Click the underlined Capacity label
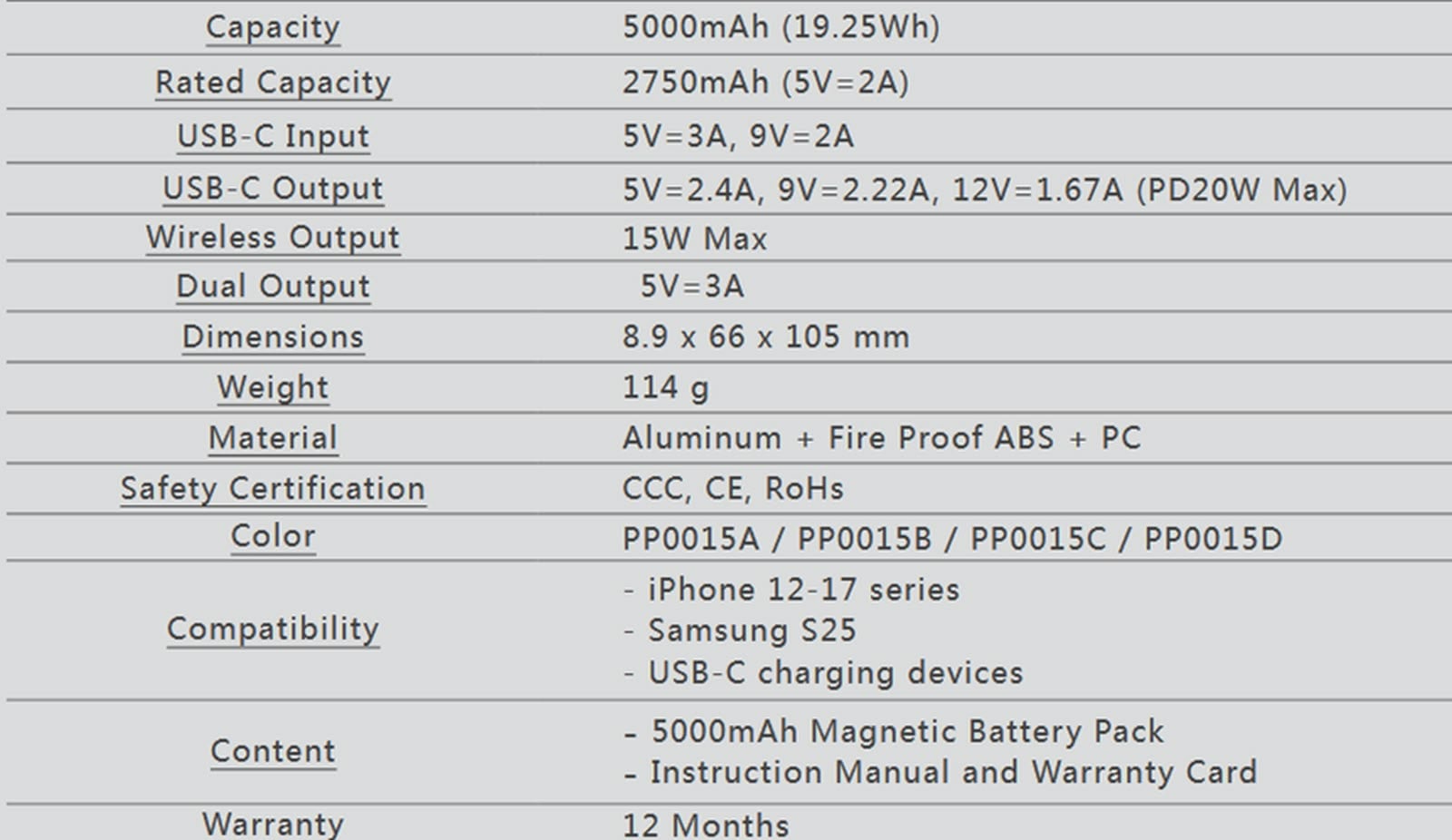1452x840 pixels. [x=272, y=27]
